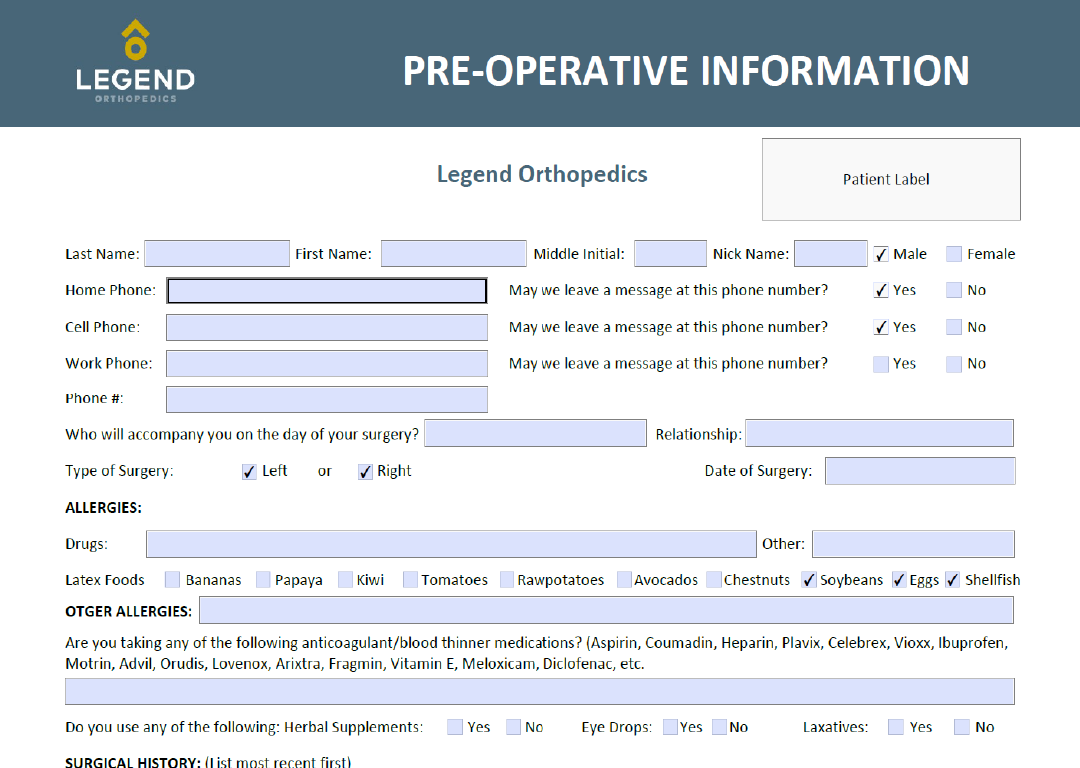Uncheck the Shellfish checkbox
The image size is (1080, 768).
[x=952, y=580]
